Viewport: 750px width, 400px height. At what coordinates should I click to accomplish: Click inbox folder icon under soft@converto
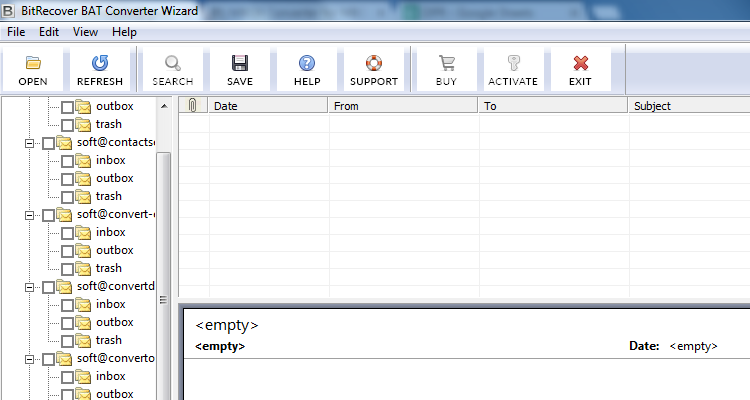(x=83, y=377)
